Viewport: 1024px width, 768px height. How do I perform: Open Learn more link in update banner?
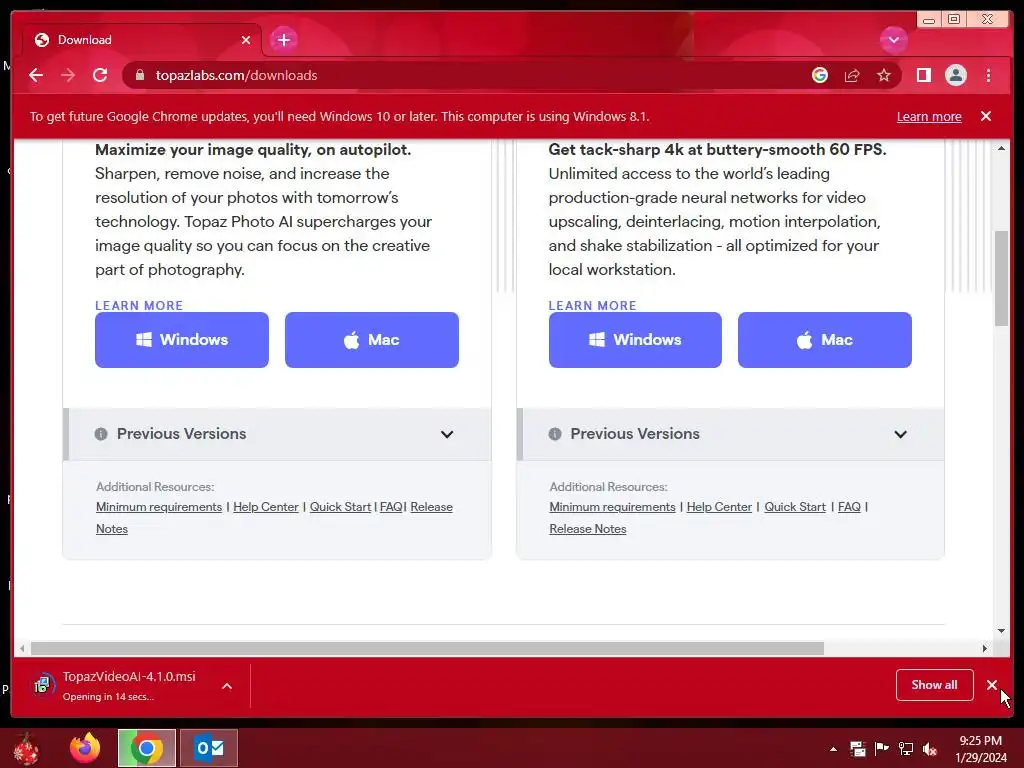[x=929, y=117]
